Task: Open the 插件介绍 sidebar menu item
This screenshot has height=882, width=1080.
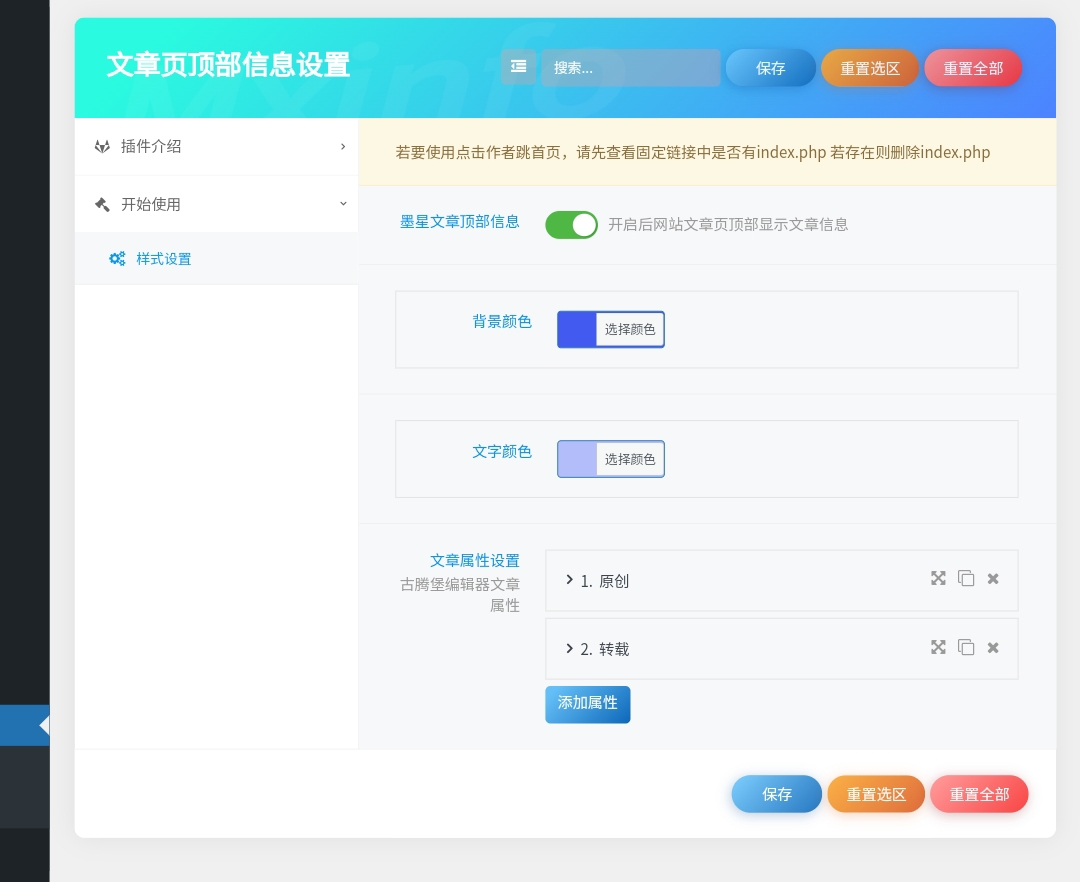Action: click(151, 146)
